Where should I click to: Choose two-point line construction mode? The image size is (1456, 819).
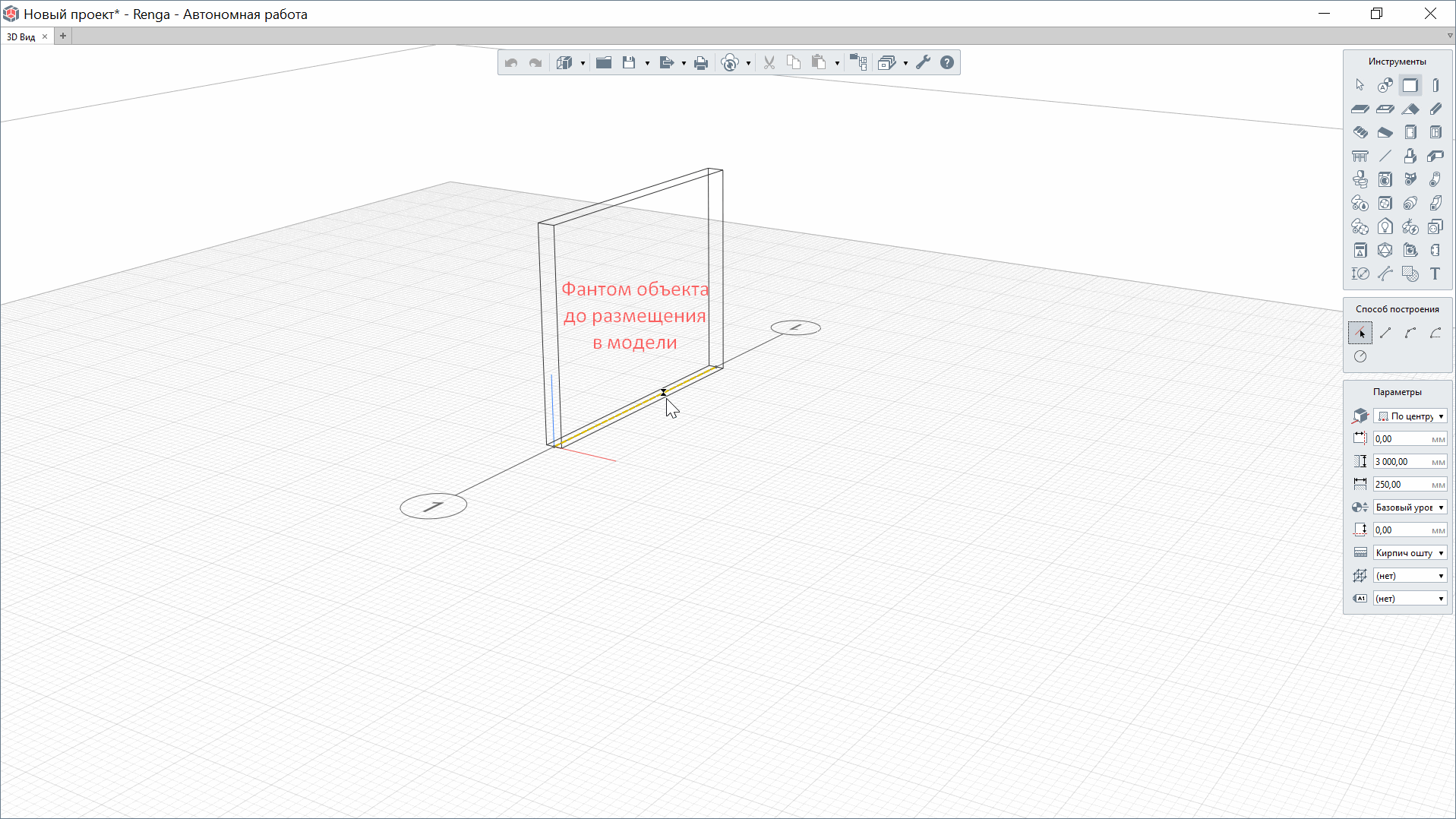1385,333
